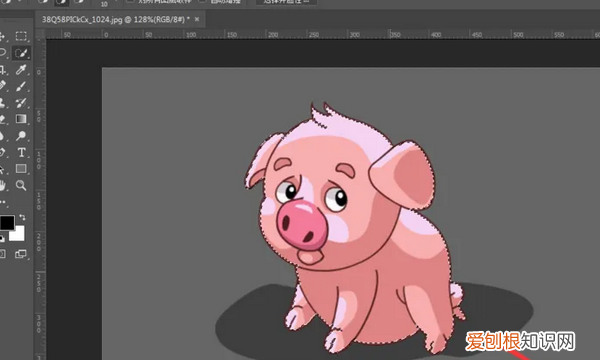Select the Eraser tool
The width and height of the screenshot is (600, 360).
[x=2, y=119]
